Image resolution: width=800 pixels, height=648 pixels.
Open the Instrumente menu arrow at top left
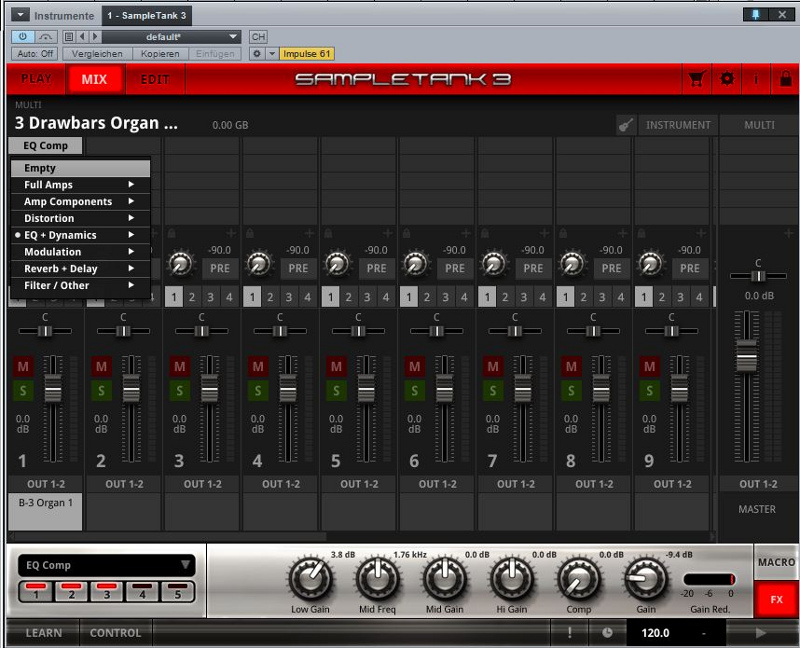[20, 15]
